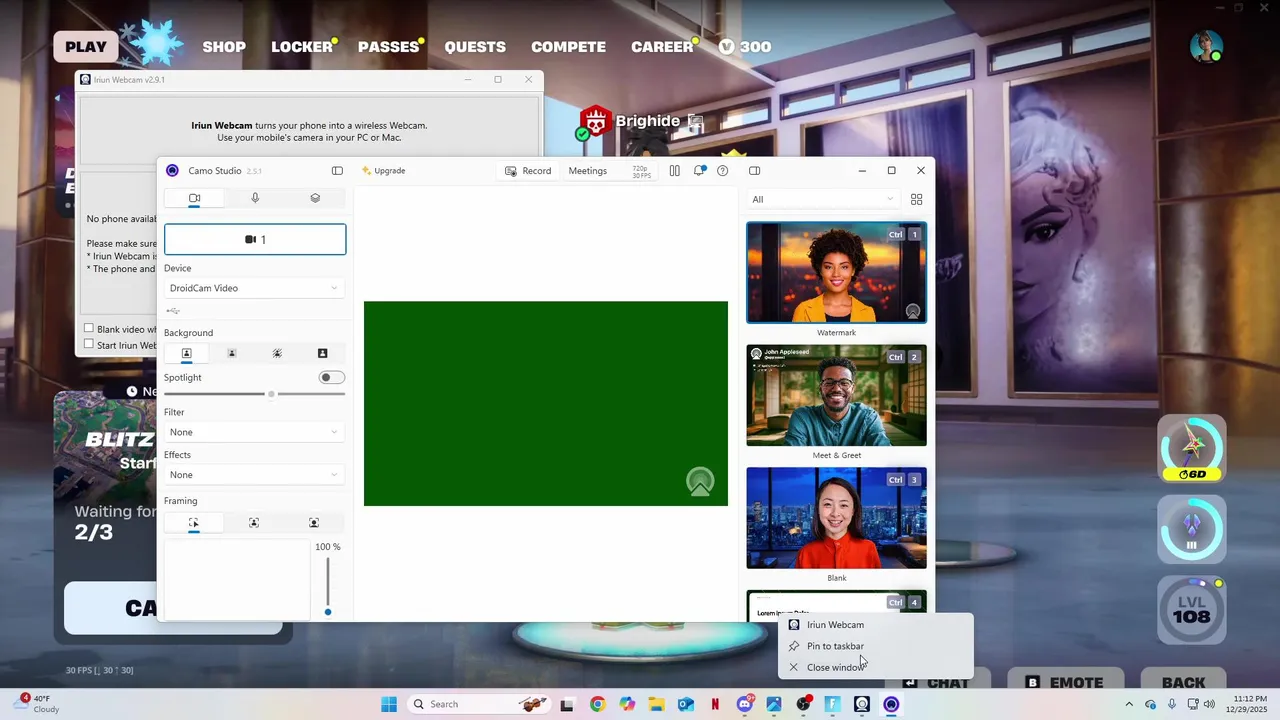Tick Blank video checkbox in Iriun Webcam
This screenshot has width=1280, height=720.
89,329
